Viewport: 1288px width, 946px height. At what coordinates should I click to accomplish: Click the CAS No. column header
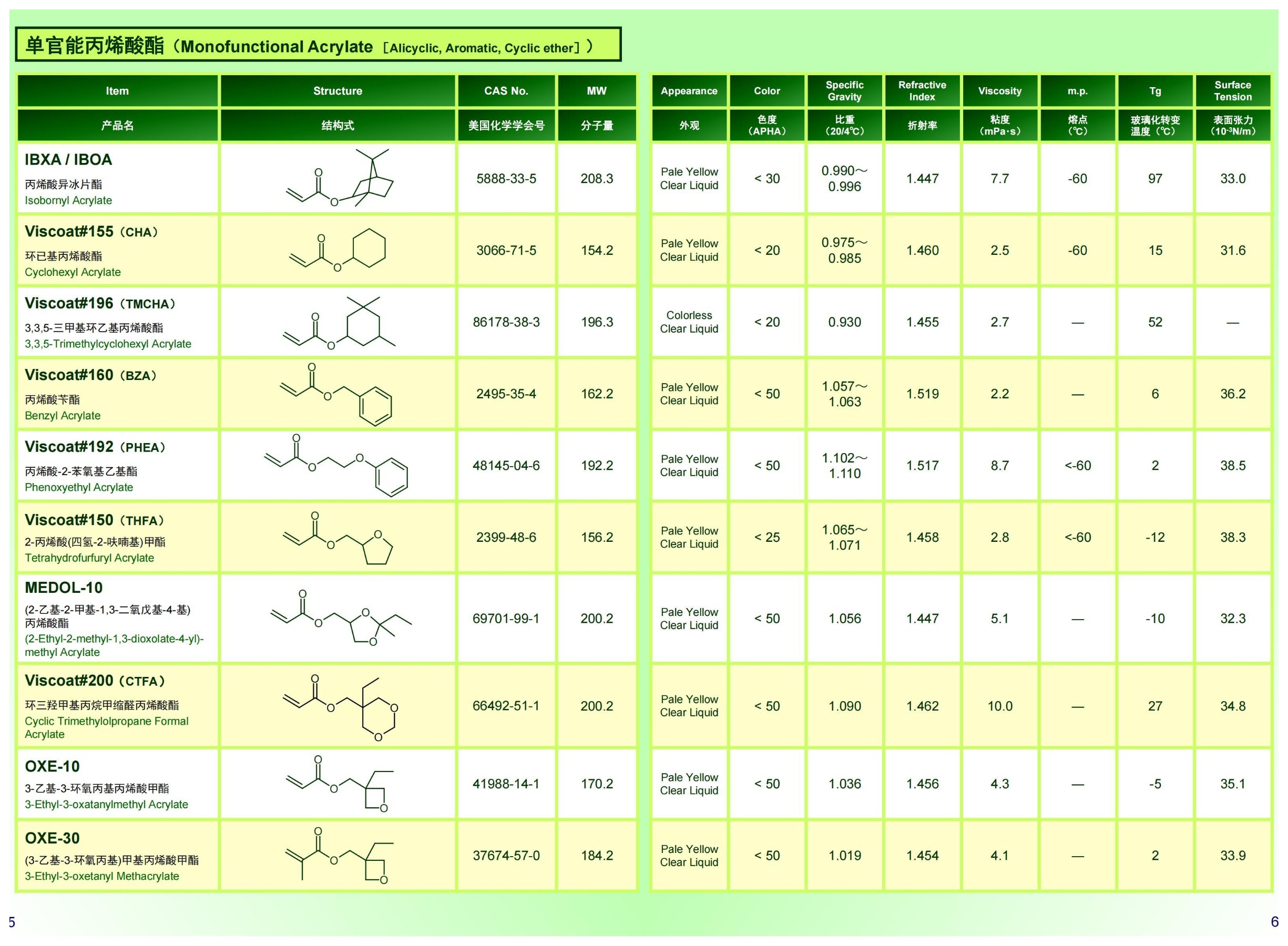click(506, 91)
